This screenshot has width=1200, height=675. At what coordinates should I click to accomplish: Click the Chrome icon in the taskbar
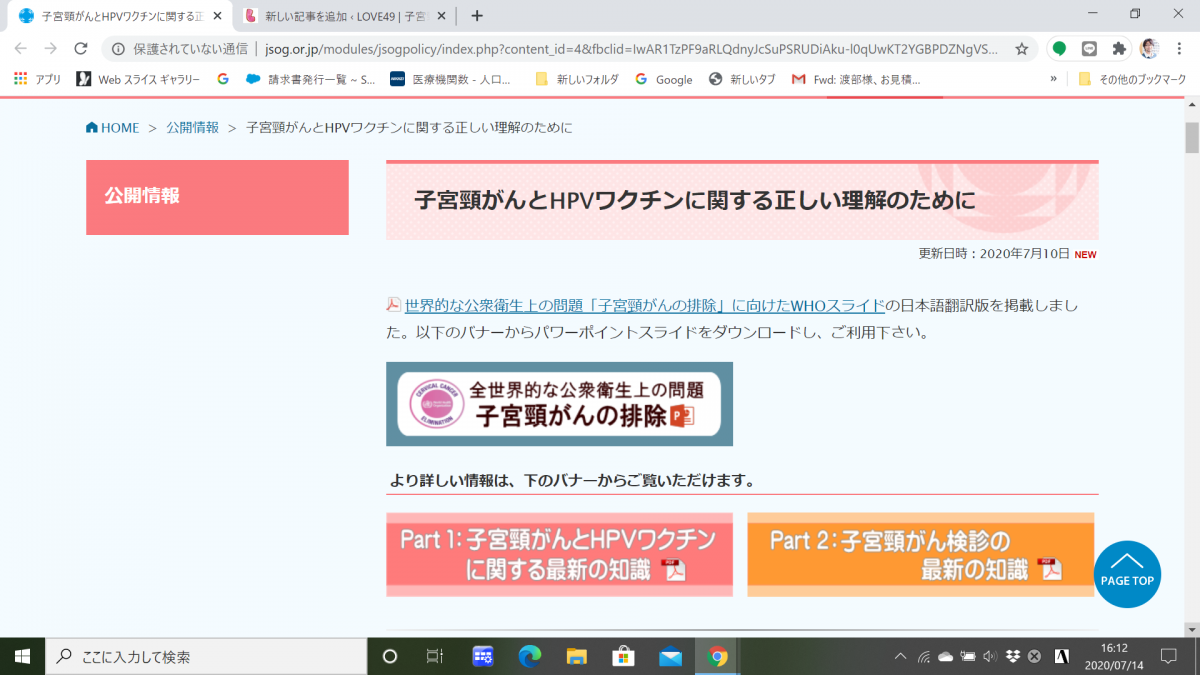(717, 656)
